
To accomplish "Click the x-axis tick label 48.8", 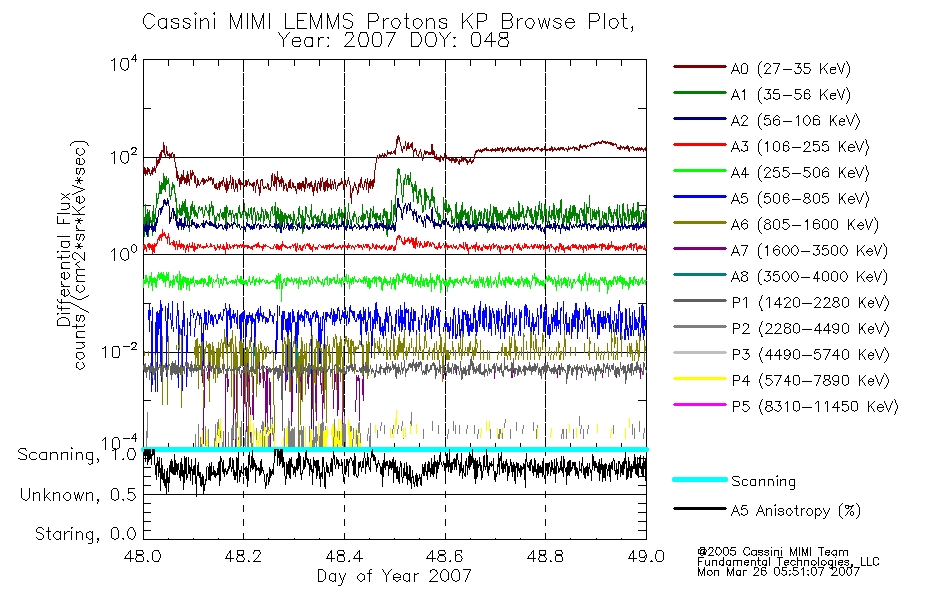I will click(545, 556).
